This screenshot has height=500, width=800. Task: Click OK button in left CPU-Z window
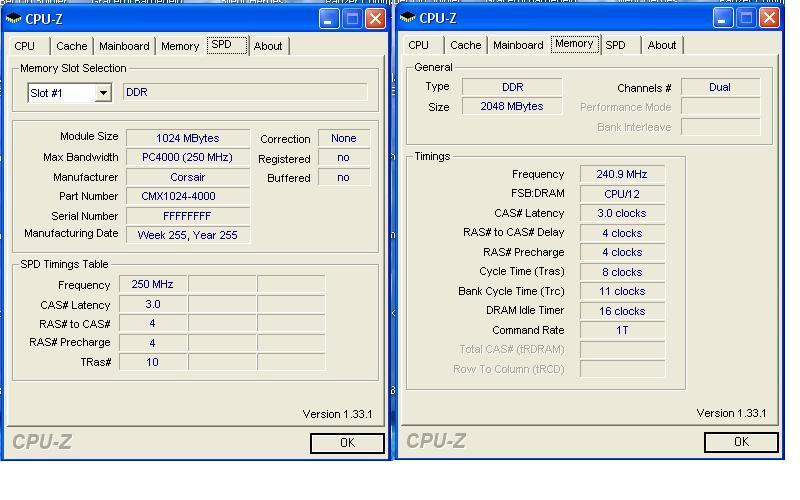pos(347,442)
